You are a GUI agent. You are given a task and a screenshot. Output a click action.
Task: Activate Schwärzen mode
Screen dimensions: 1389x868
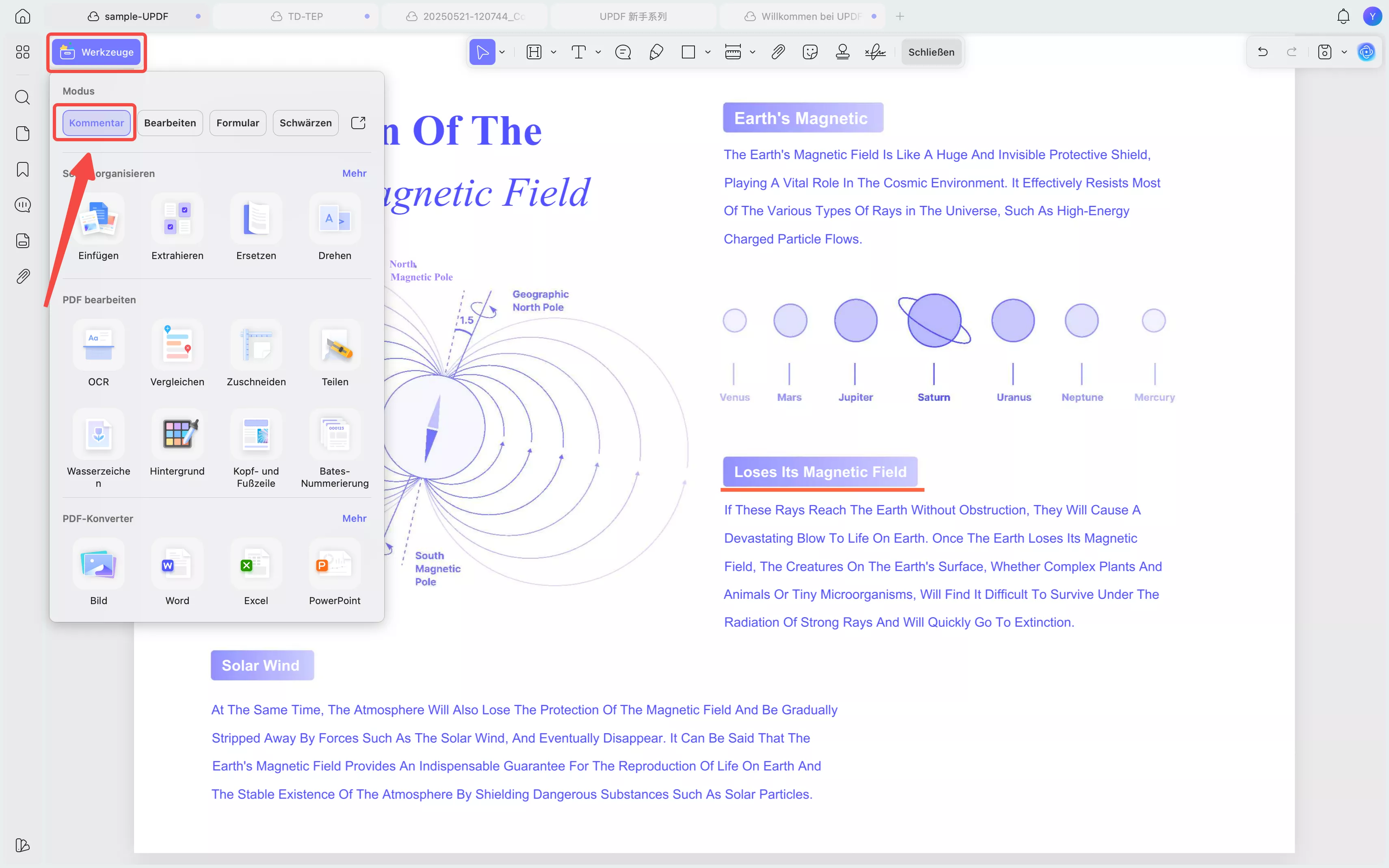point(305,123)
